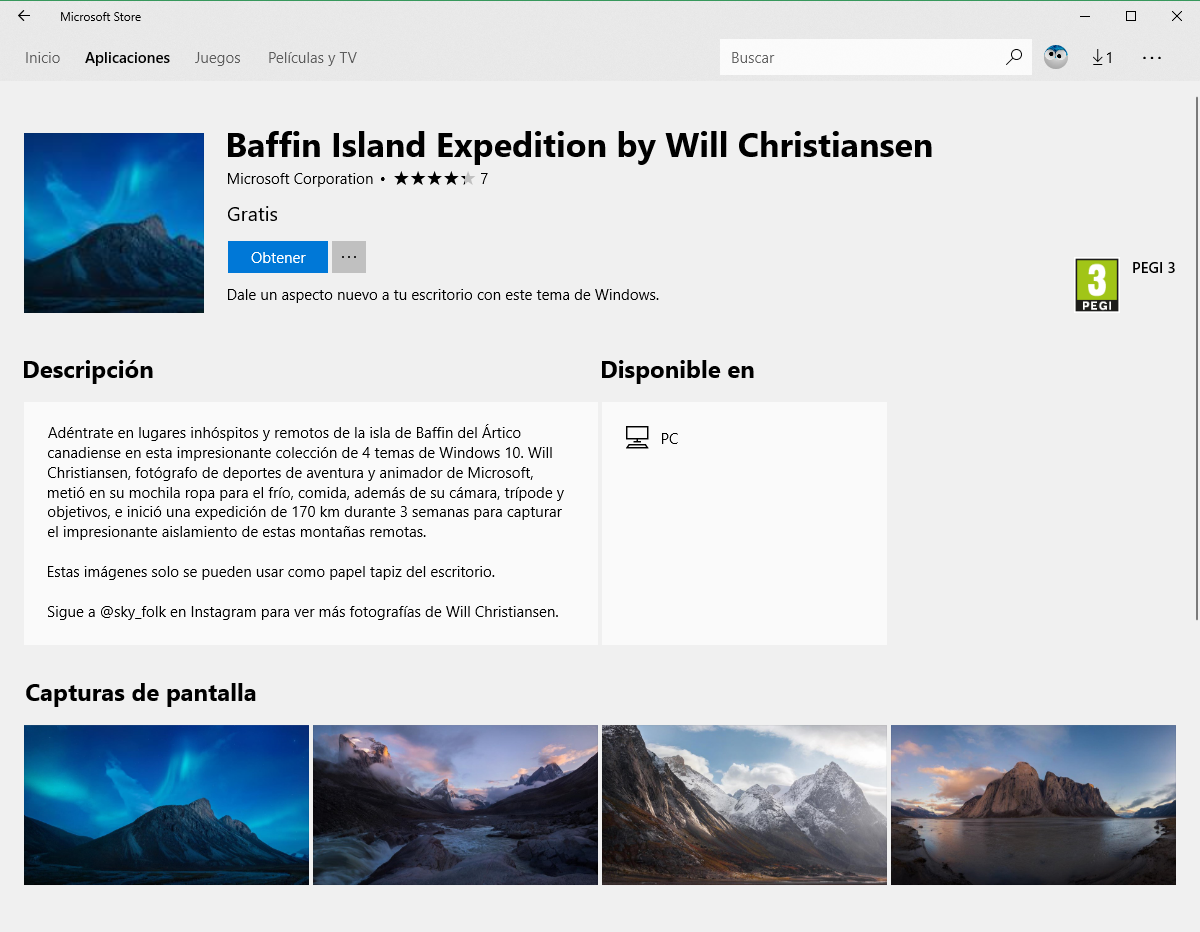1200x932 pixels.
Task: Close the Microsoft Store window
Action: click(1177, 16)
